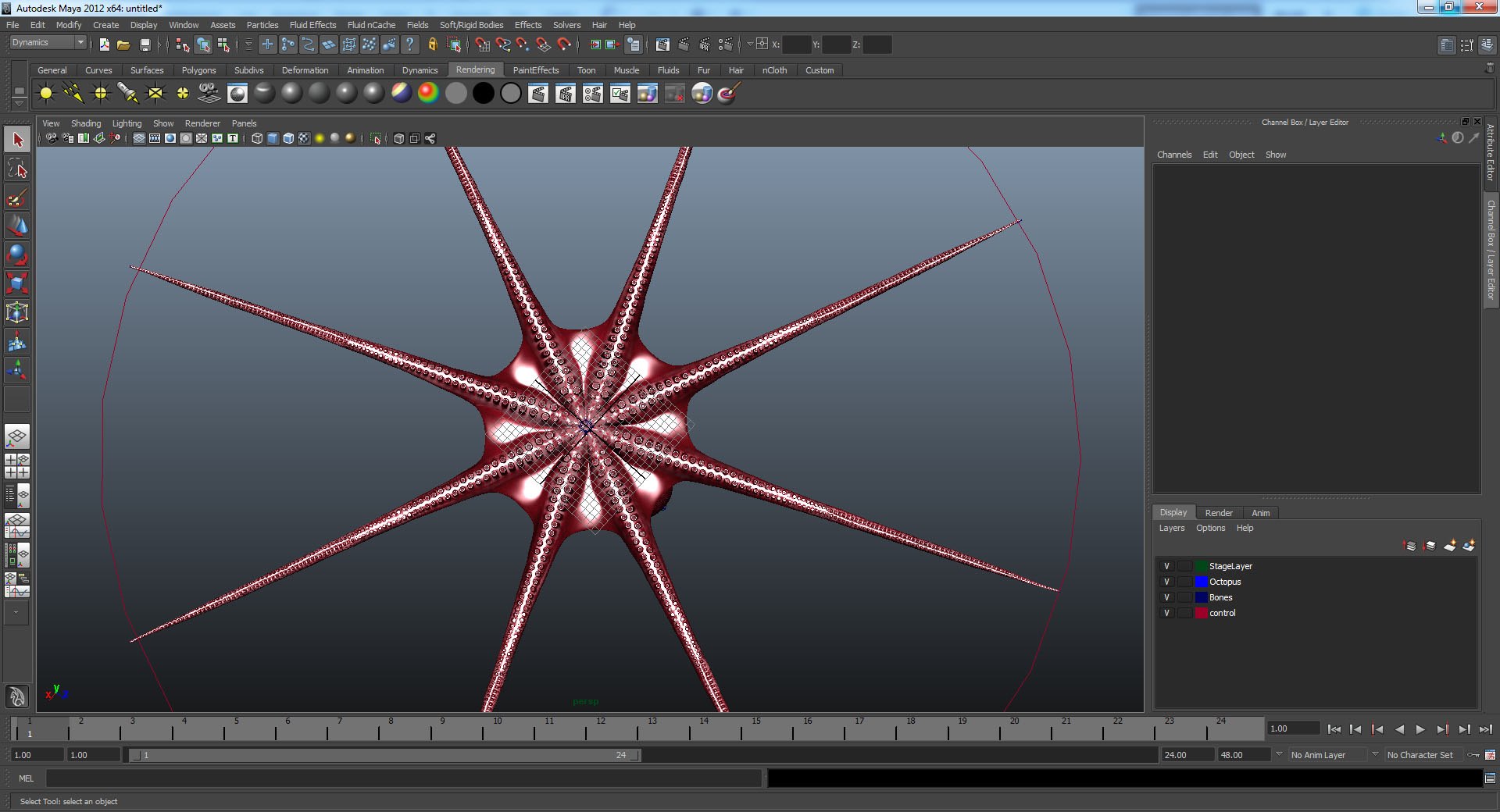Open the Renderer viewport menu

click(202, 123)
